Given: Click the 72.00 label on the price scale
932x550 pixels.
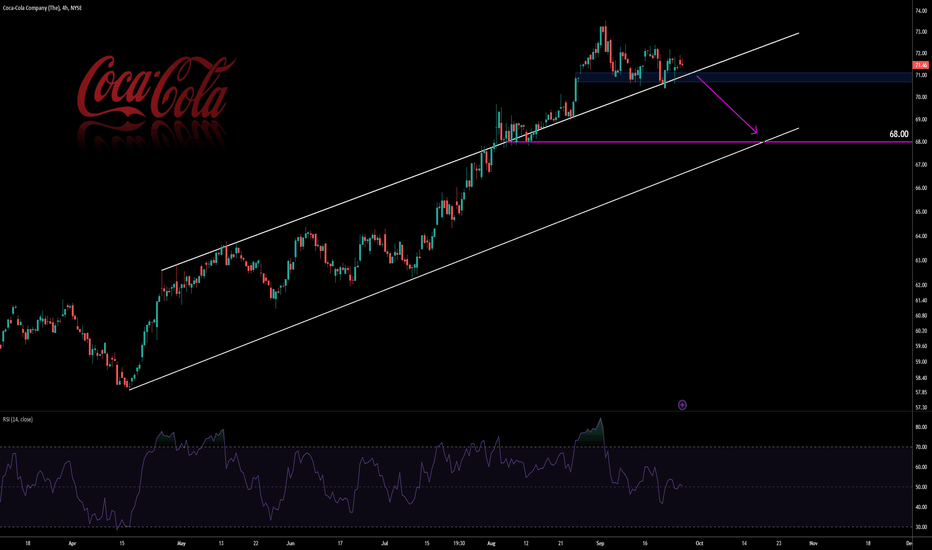Looking at the screenshot, I should coord(921,54).
